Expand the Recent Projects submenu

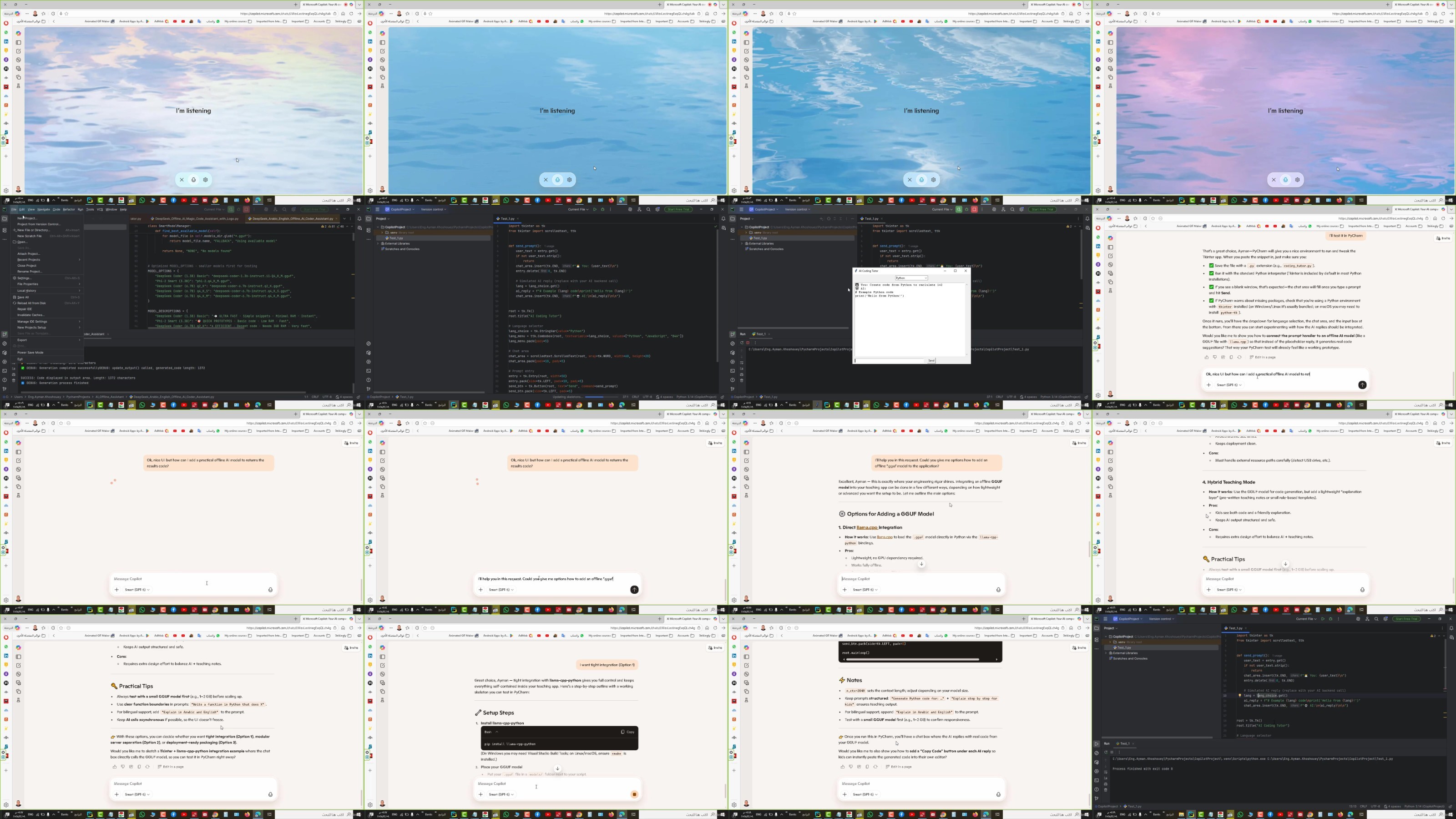click(x=28, y=259)
